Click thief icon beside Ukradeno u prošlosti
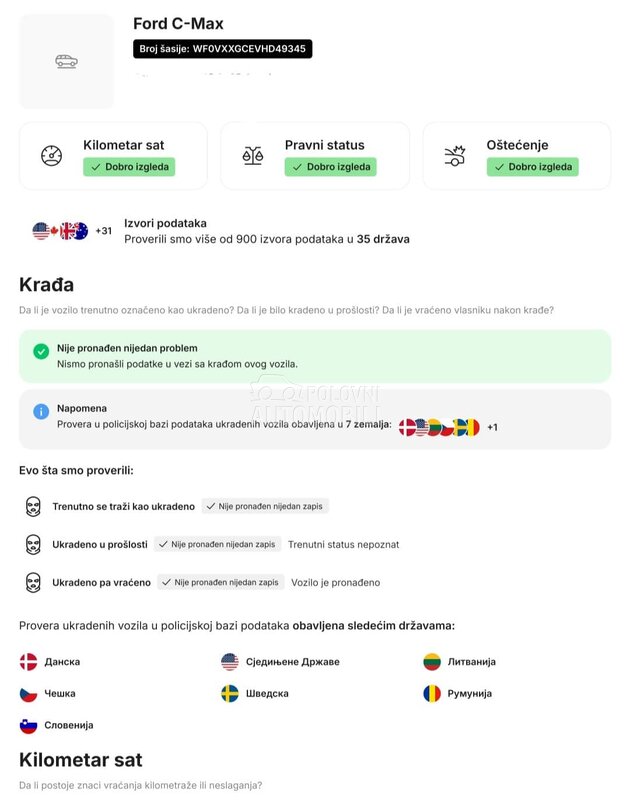630x800 pixels. pos(33,545)
